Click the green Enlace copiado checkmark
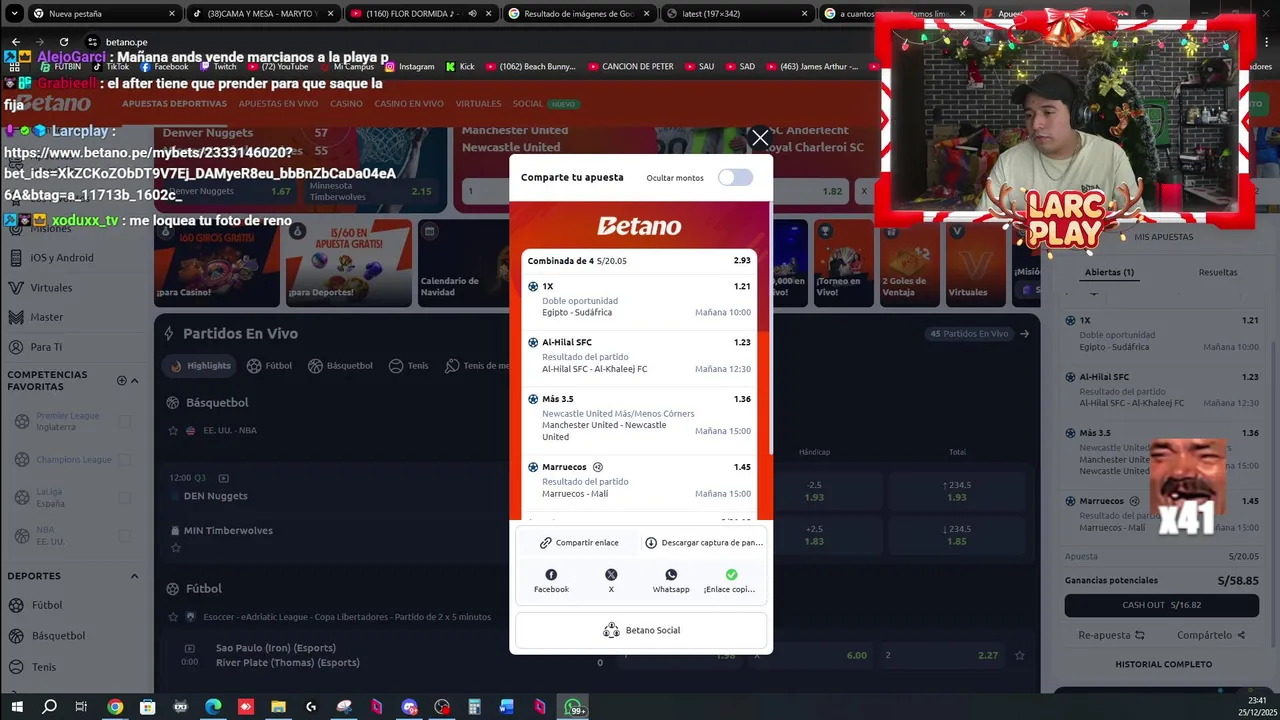 click(731, 575)
